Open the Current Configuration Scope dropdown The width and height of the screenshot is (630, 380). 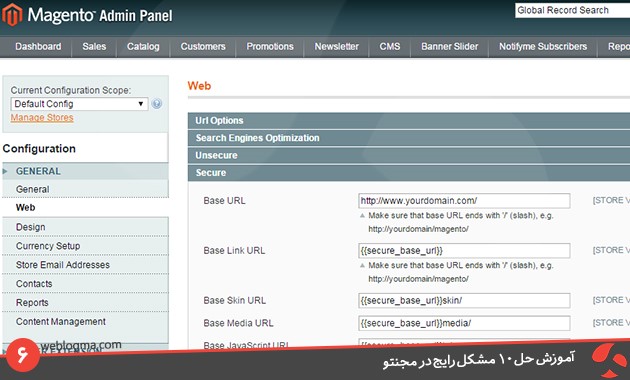(79, 104)
